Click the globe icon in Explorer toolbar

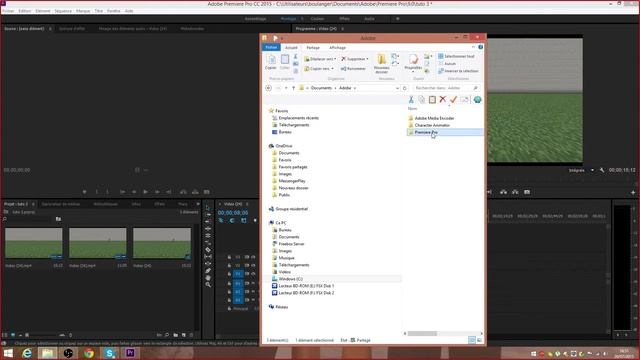click(477, 100)
